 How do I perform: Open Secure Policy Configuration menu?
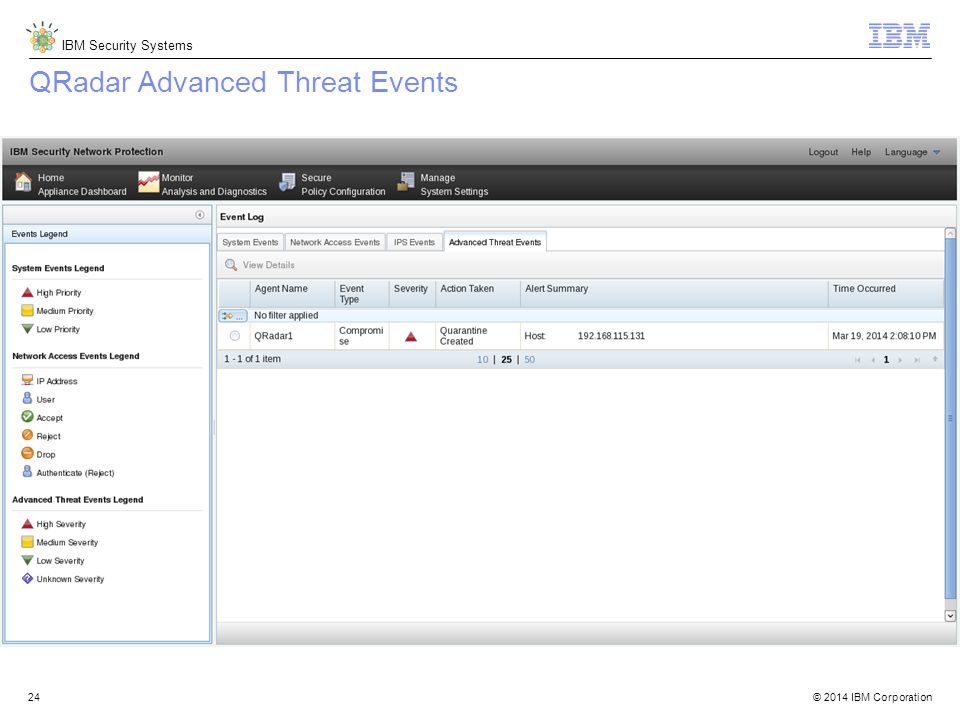(x=332, y=184)
